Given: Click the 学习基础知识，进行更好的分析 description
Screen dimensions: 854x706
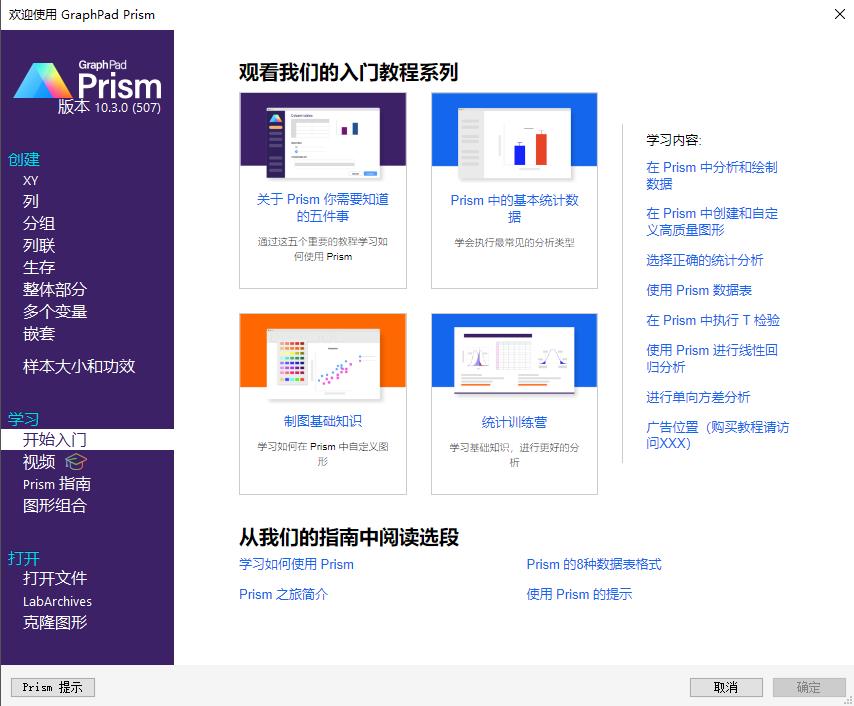Looking at the screenshot, I should [514, 455].
